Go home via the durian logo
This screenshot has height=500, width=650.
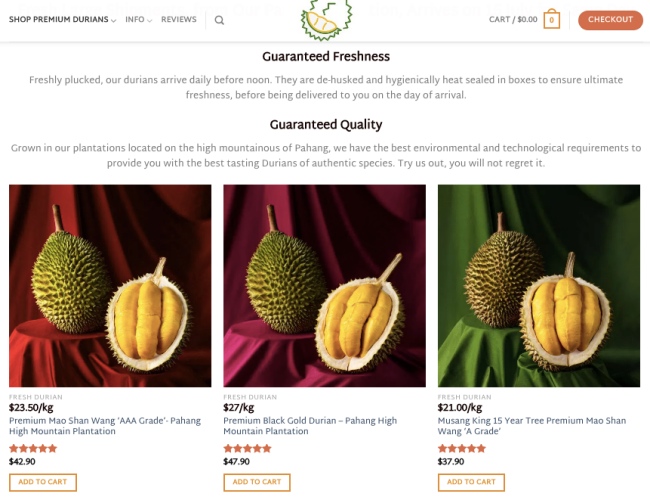tap(326, 21)
